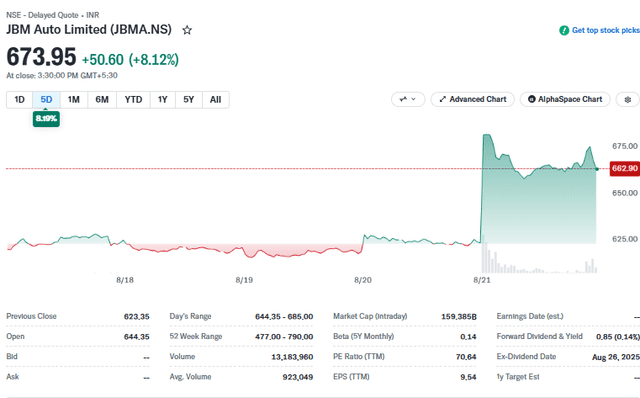This screenshot has height=398, width=640.
Task: Click the green stock picks badge icon
Action: (564, 31)
